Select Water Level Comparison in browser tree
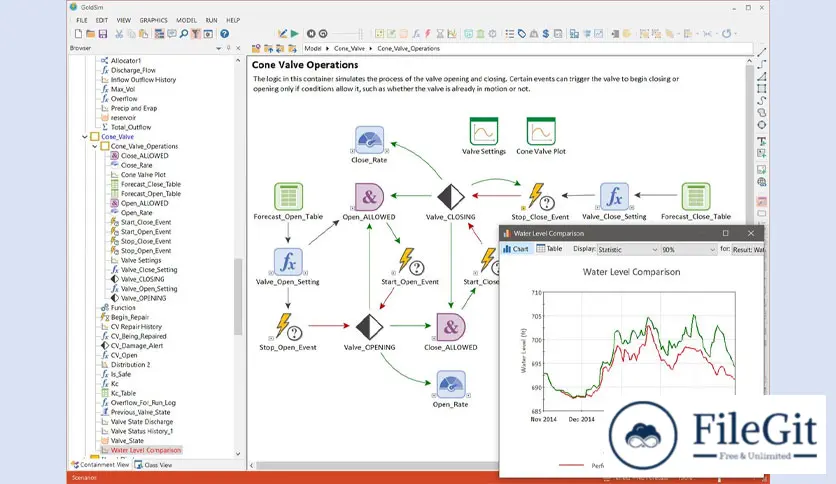Image resolution: width=836 pixels, height=484 pixels. tap(146, 450)
